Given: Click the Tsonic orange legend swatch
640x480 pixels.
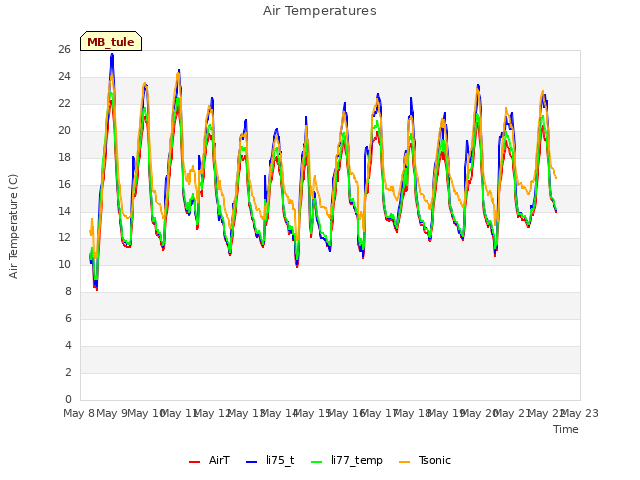Looking at the screenshot, I should 404,462.
